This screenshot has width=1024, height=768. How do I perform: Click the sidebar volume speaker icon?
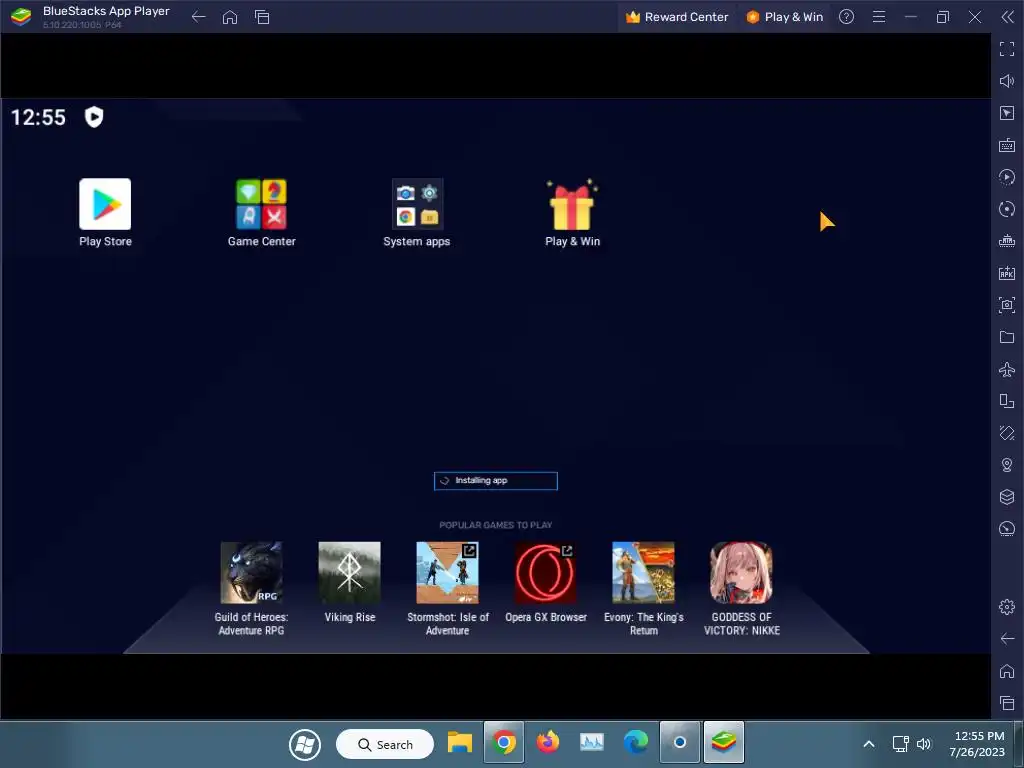tap(1007, 81)
